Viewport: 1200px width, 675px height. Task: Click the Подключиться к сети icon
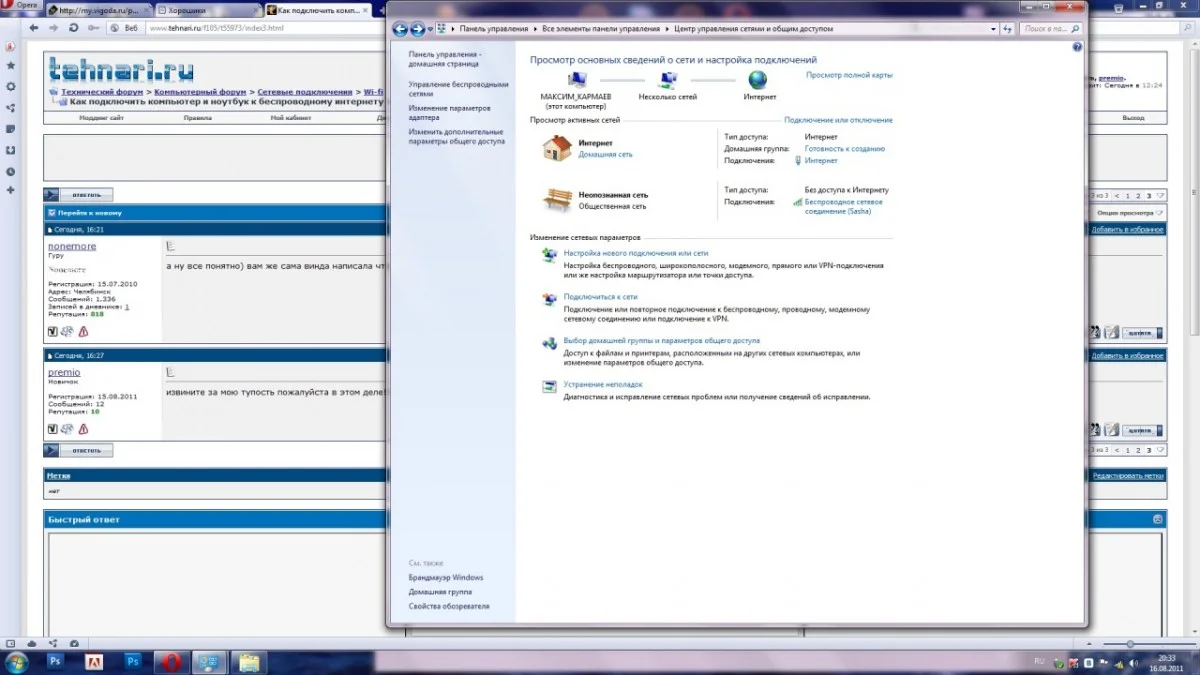(x=549, y=299)
